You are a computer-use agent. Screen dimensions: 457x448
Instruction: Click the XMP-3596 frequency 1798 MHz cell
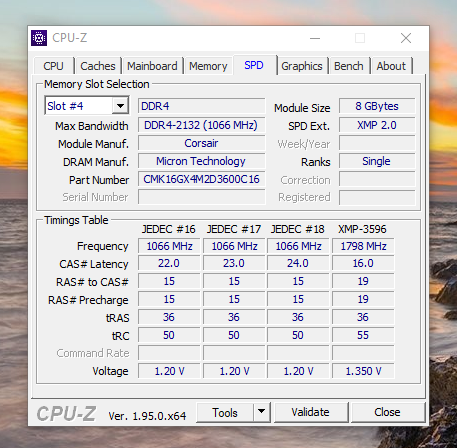click(x=363, y=246)
